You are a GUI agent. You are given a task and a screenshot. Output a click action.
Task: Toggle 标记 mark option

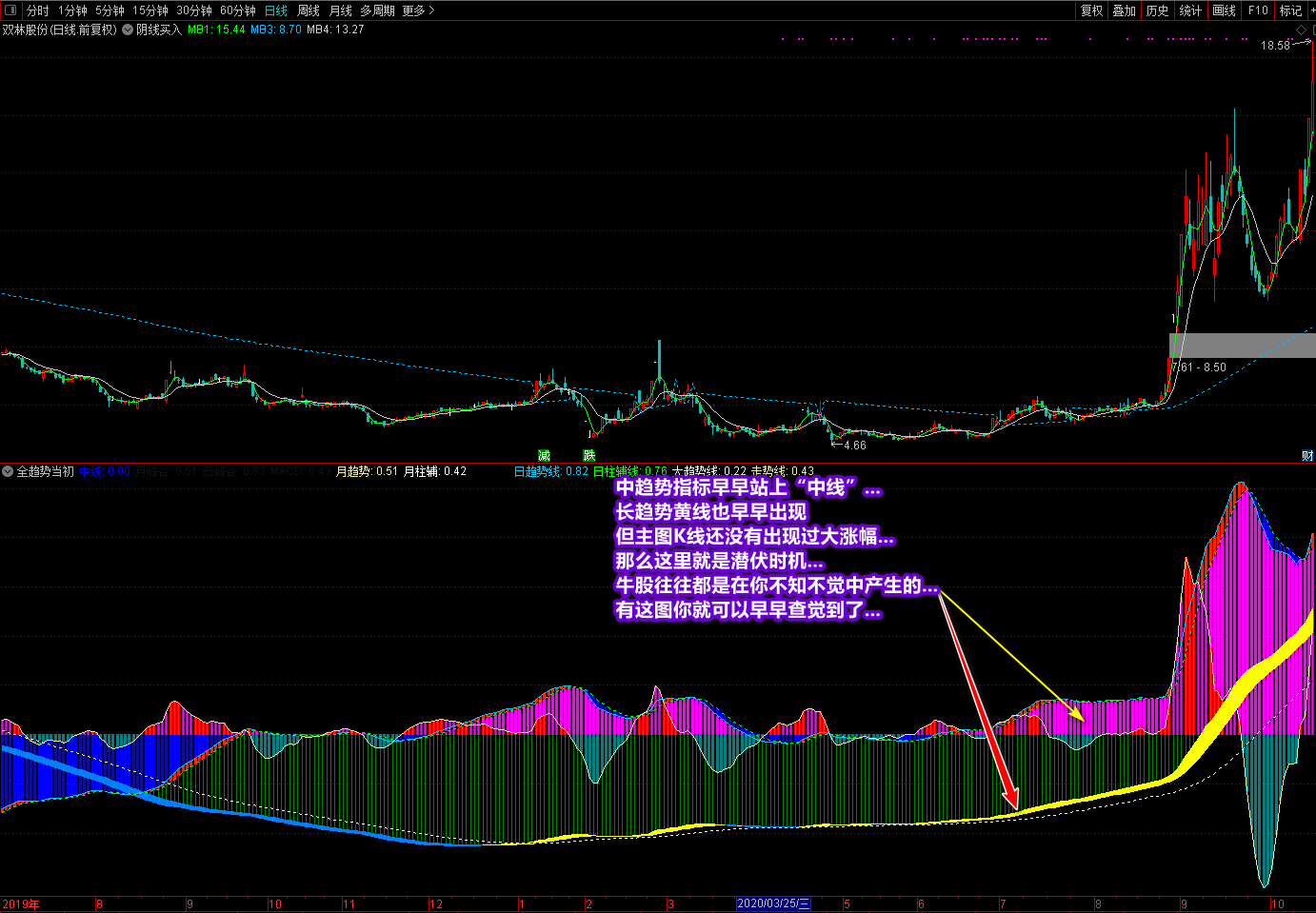pyautogui.click(x=1290, y=10)
